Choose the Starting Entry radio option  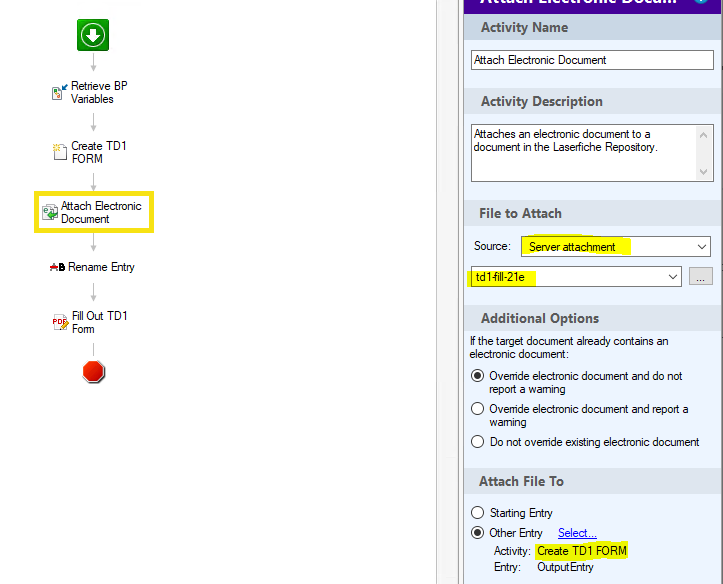[477, 513]
